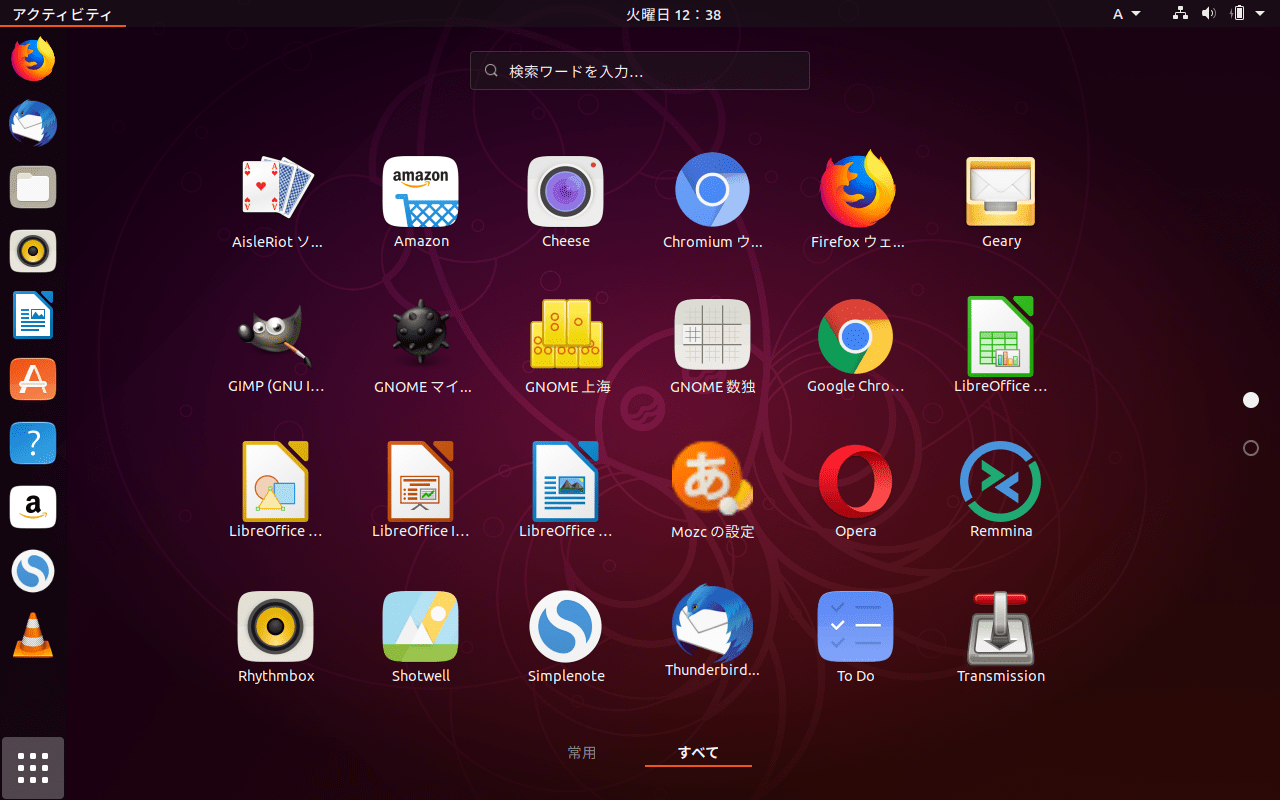Viewport: 1280px width, 800px height.
Task: Expand the system menu arrow
Action: (1260, 14)
